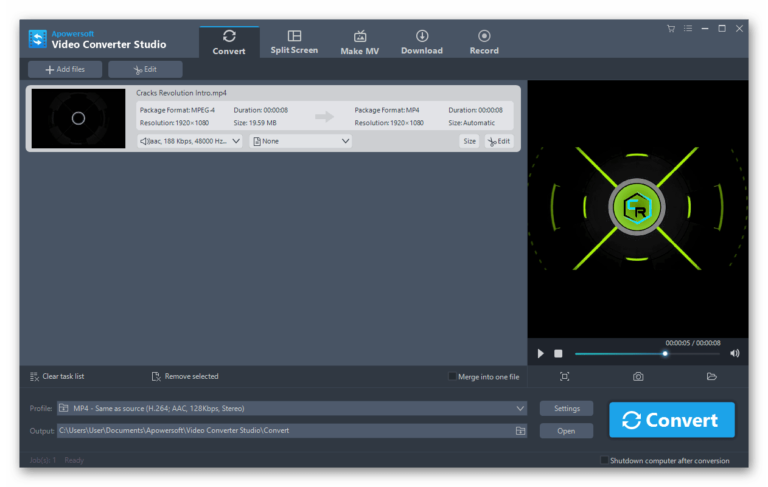Screen dimensions: 768x487
Task: Open the Make MV tab
Action: 360,42
